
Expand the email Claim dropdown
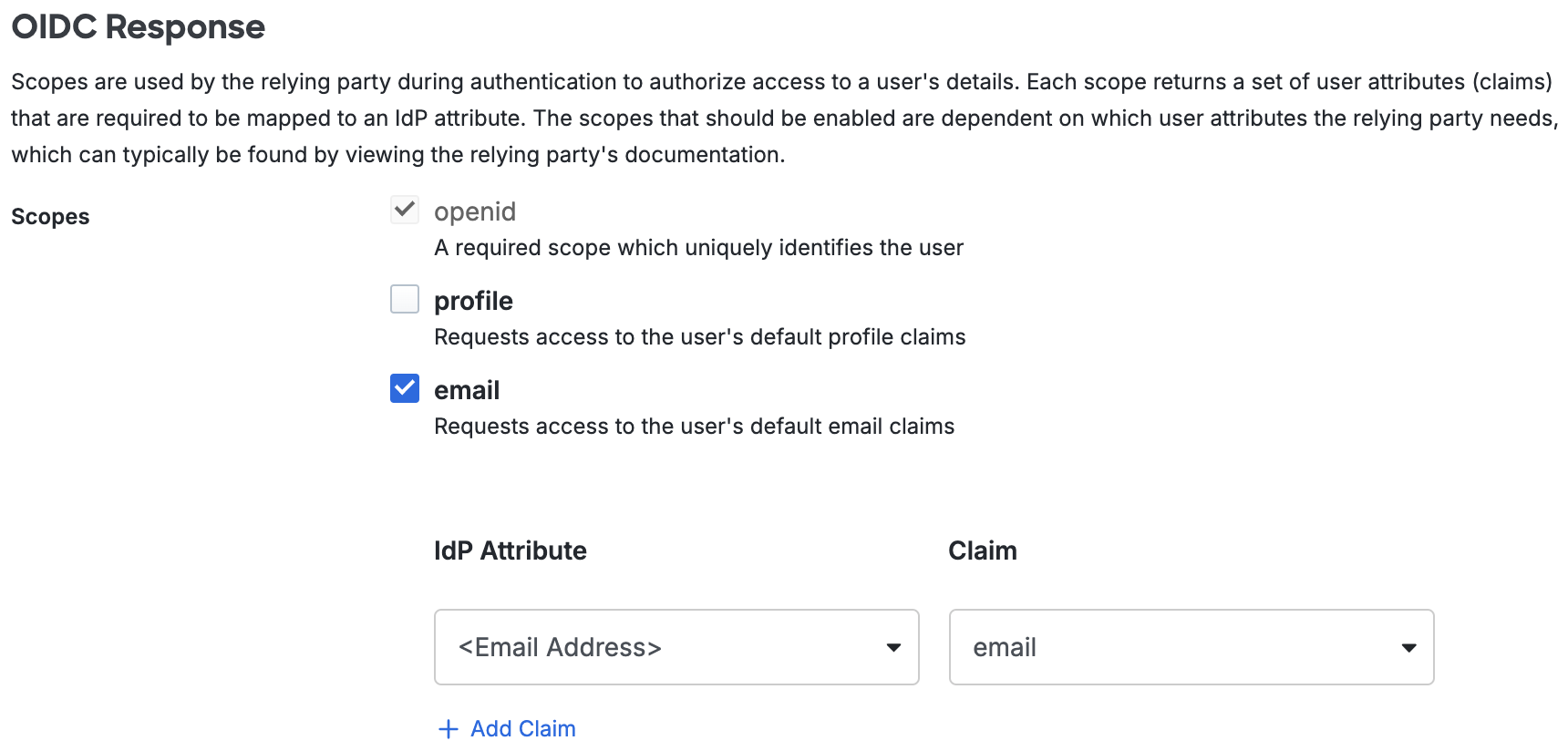(1191, 647)
